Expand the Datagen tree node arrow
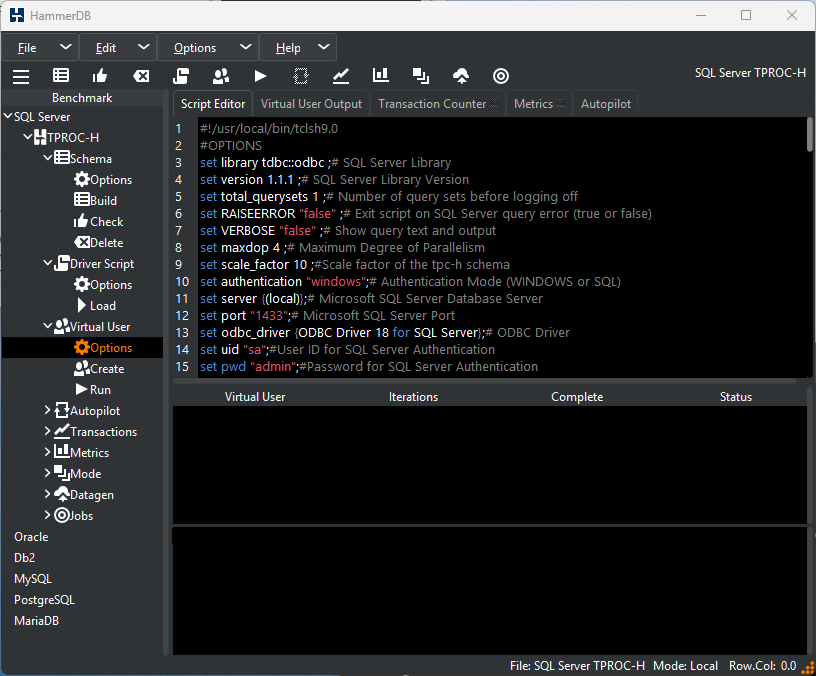Image resolution: width=816 pixels, height=676 pixels. click(48, 494)
